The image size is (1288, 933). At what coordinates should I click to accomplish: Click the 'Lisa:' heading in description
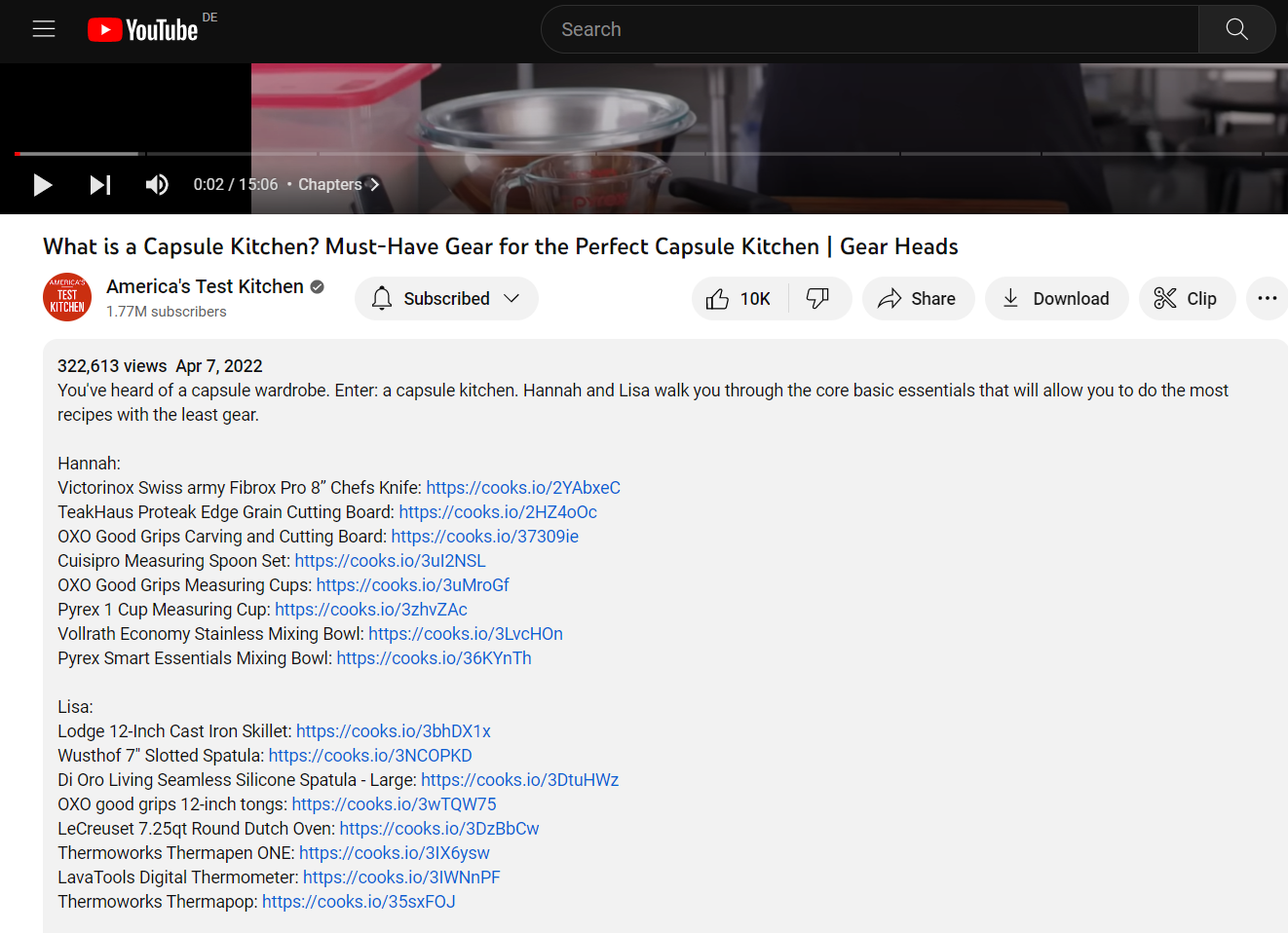[x=75, y=707]
